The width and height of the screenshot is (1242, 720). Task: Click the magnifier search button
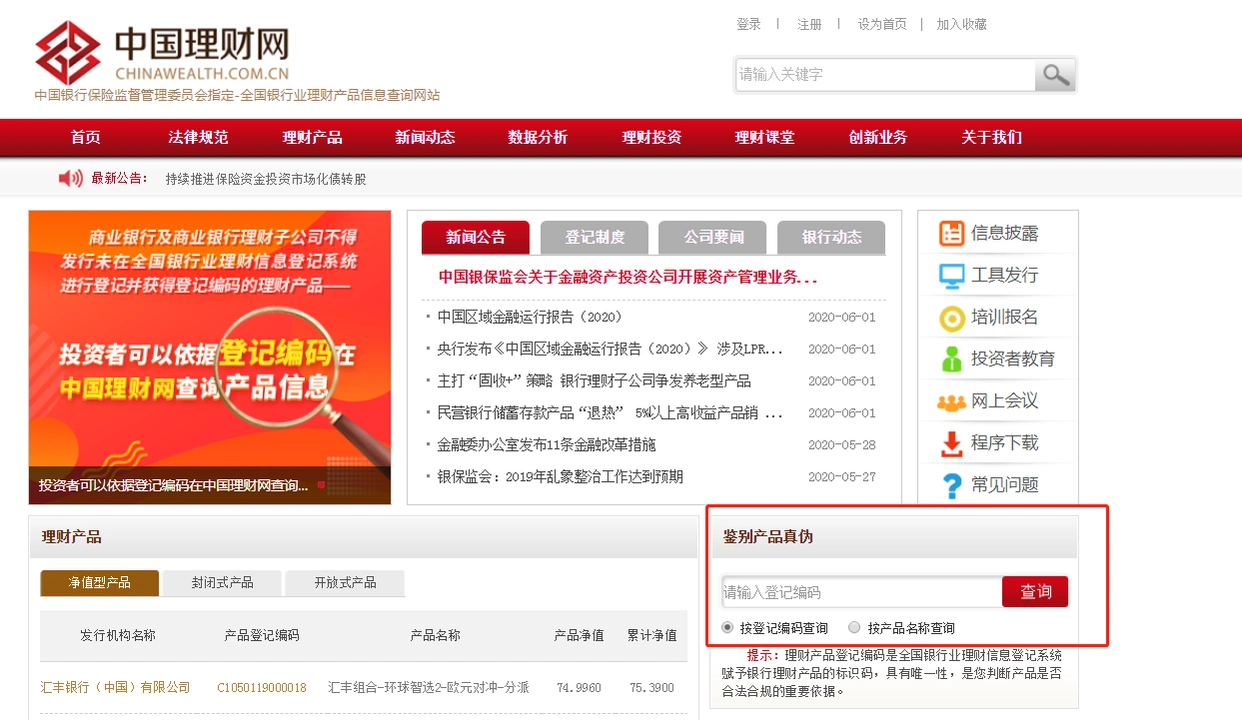coord(1055,75)
